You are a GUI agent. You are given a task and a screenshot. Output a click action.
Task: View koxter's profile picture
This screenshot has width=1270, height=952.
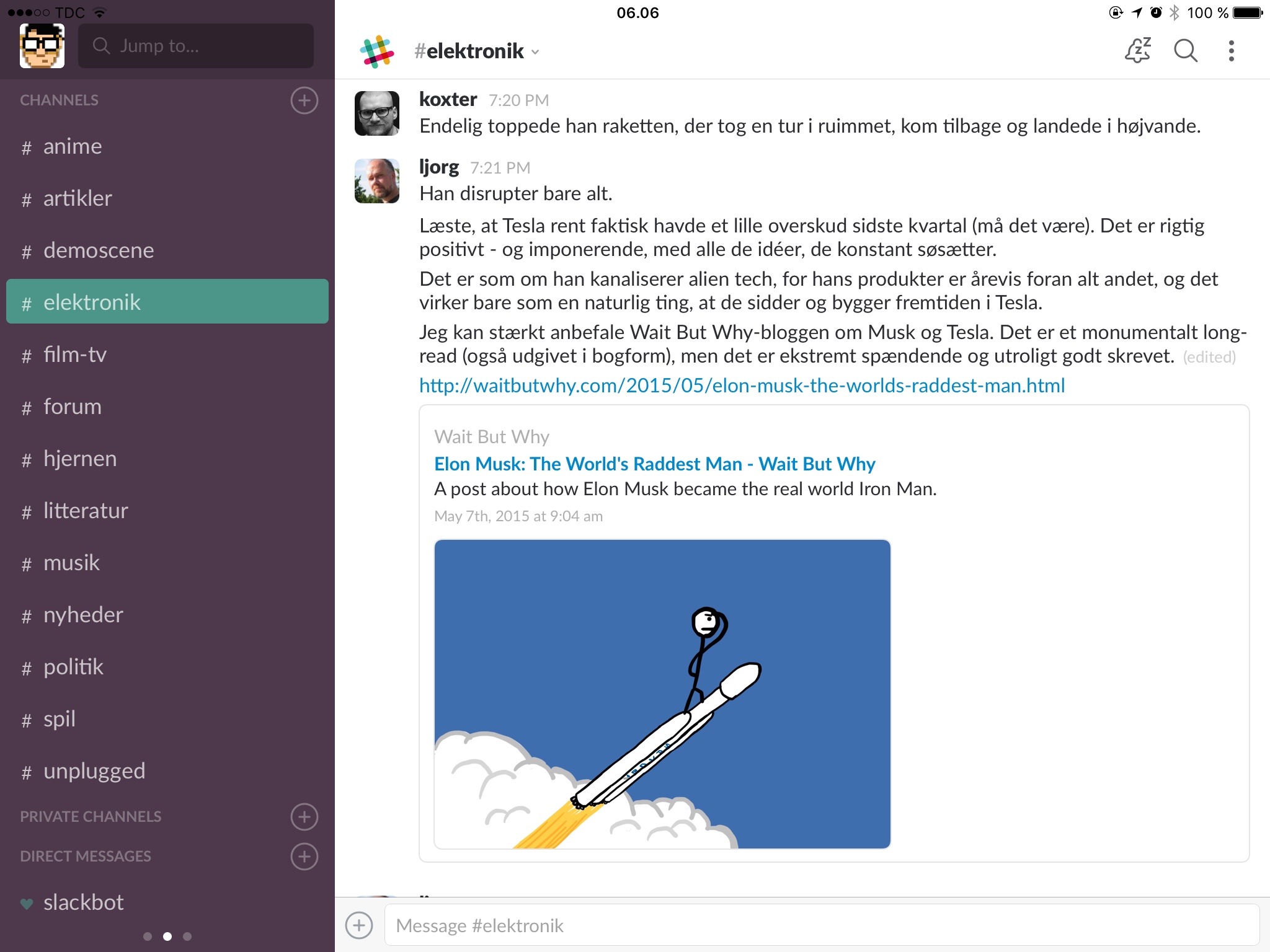[x=377, y=113]
